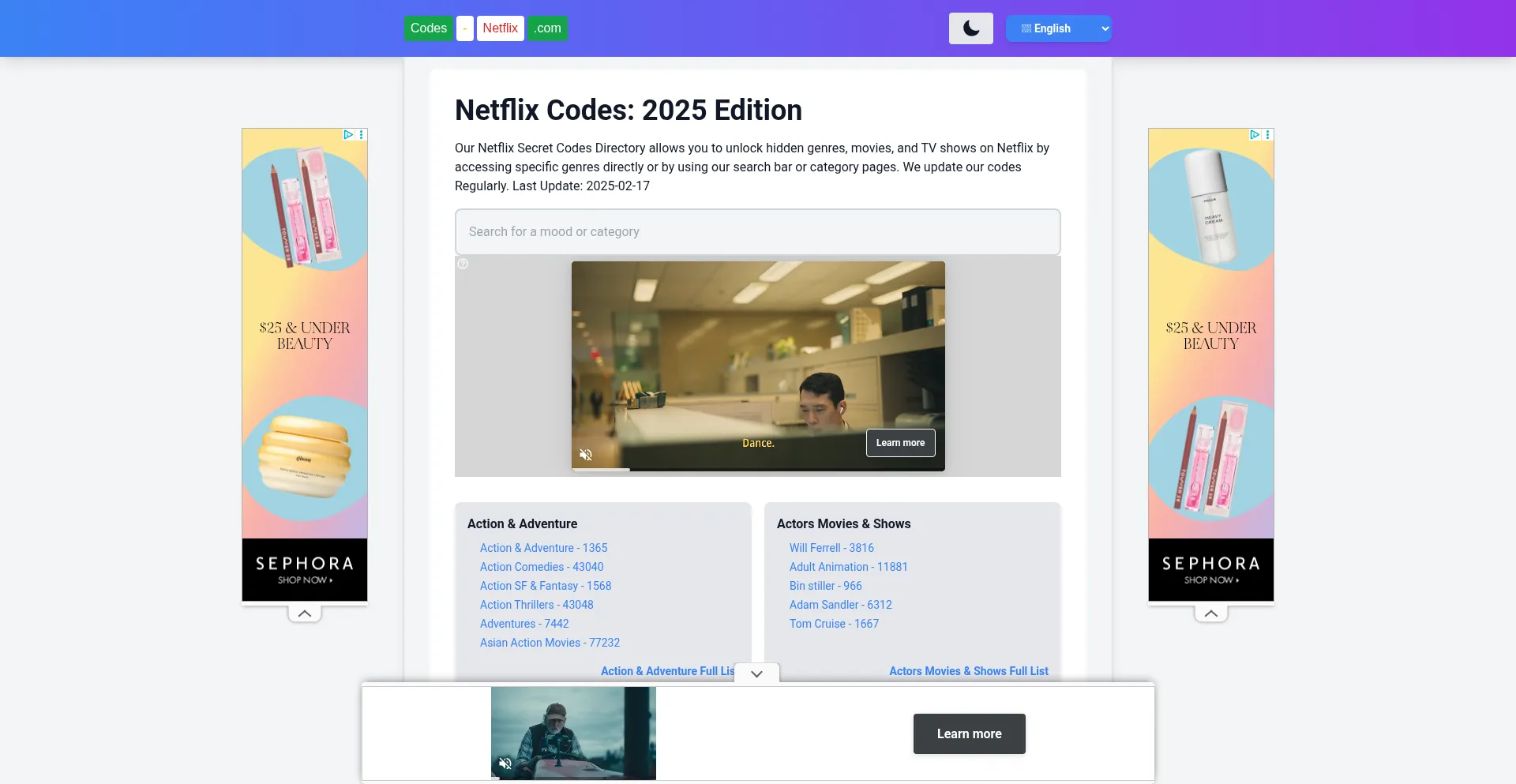Viewport: 1516px width, 784px height.
Task: Click the Netflix logo block in header
Action: tap(501, 28)
